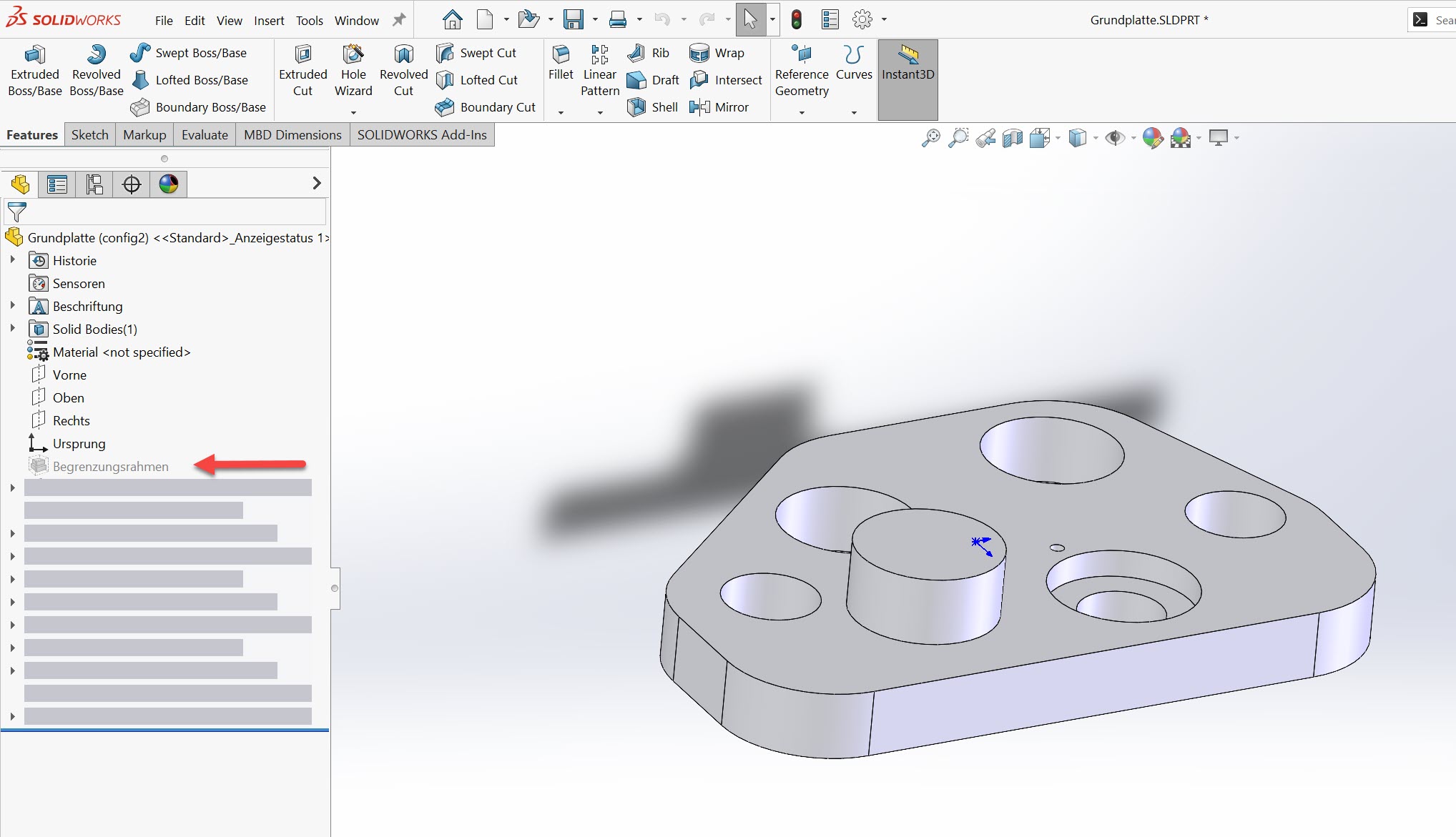The height and width of the screenshot is (837, 1456).
Task: Click the Revolved Cut button
Action: pyautogui.click(x=403, y=71)
